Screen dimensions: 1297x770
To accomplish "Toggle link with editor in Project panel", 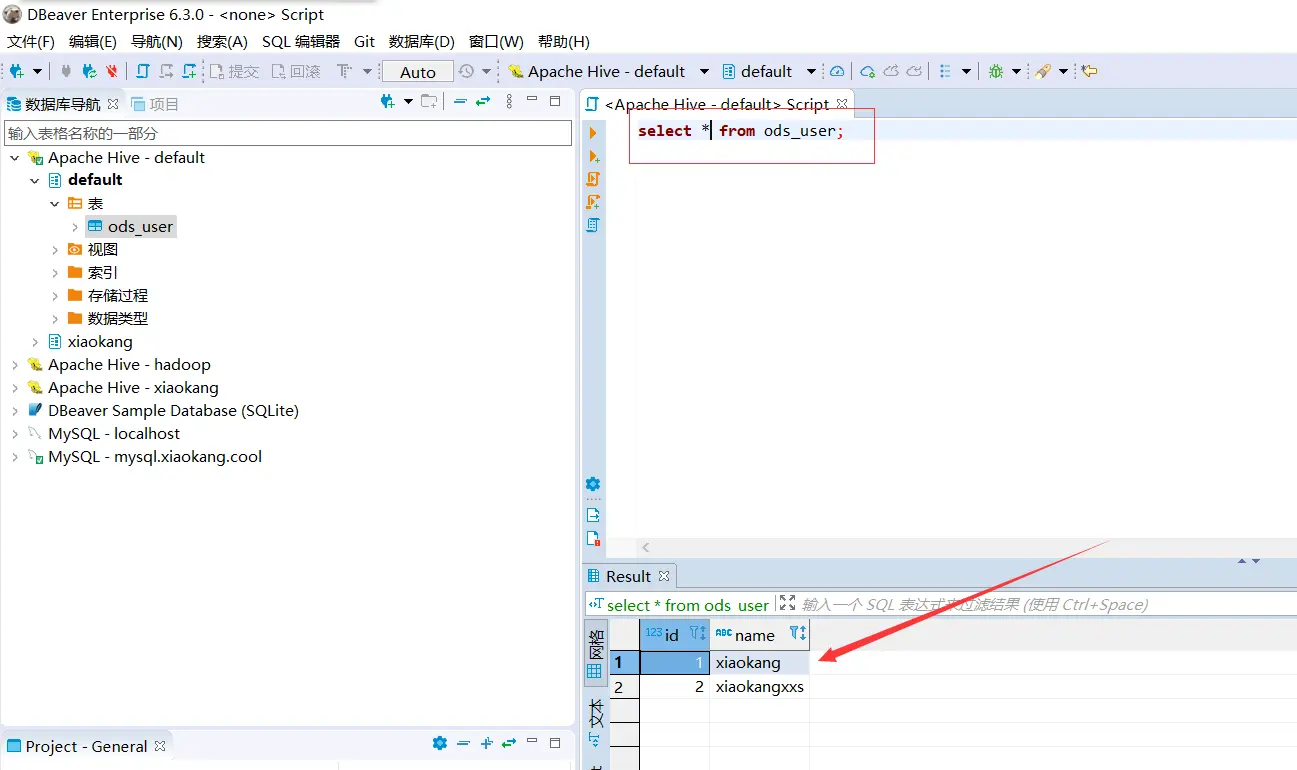I will [x=509, y=743].
